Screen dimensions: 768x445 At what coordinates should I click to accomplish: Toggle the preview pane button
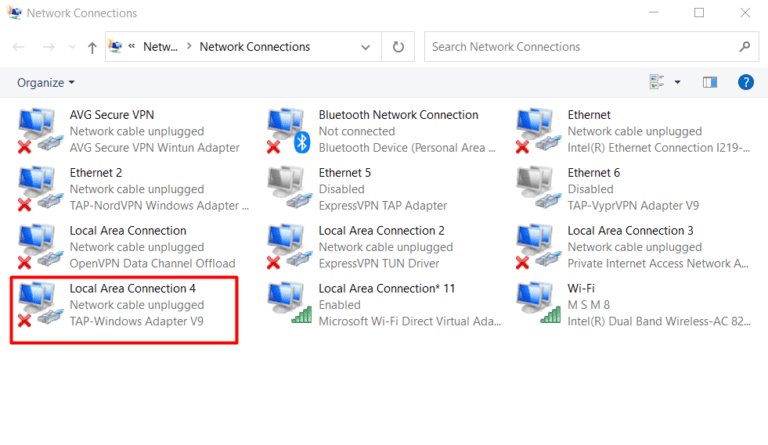tap(710, 82)
